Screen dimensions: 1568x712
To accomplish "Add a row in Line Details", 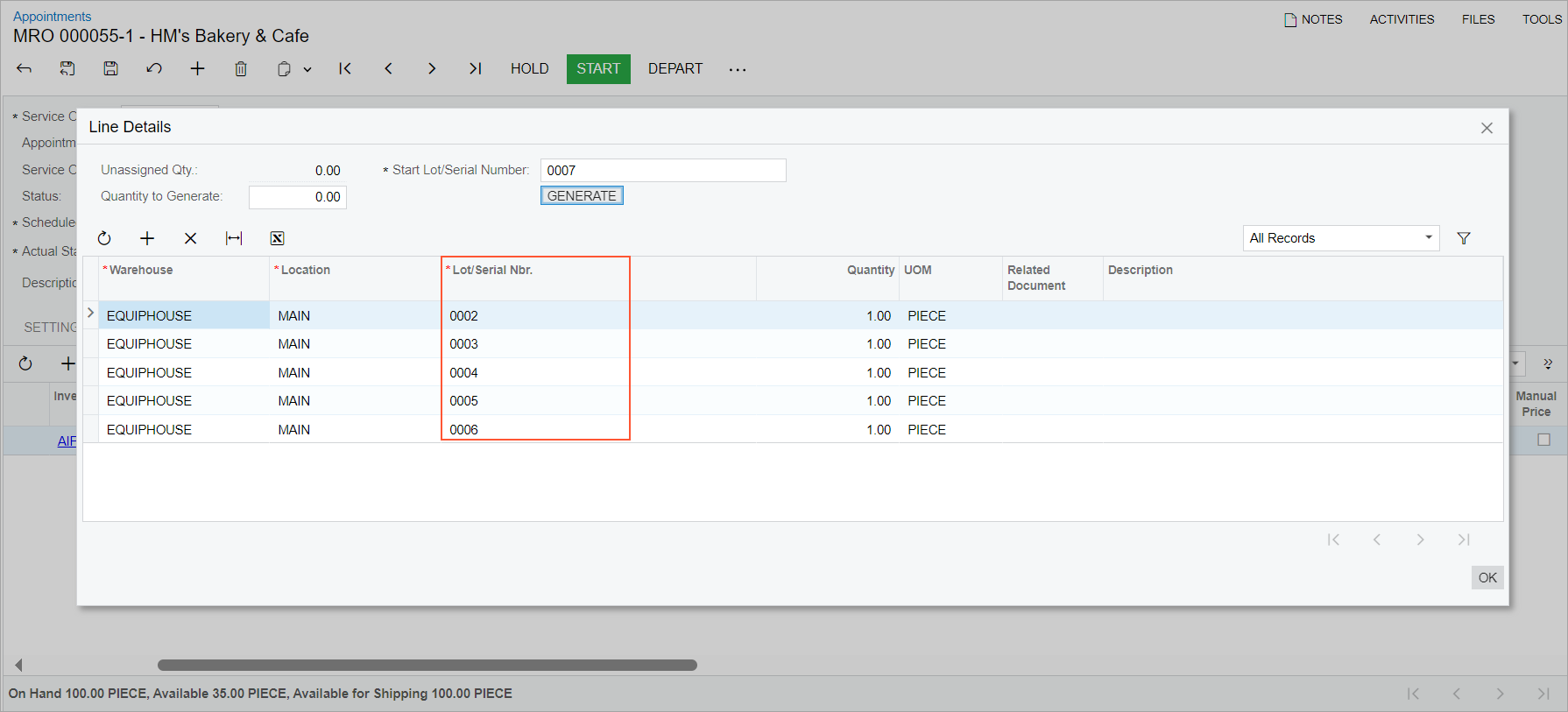I will click(x=147, y=238).
